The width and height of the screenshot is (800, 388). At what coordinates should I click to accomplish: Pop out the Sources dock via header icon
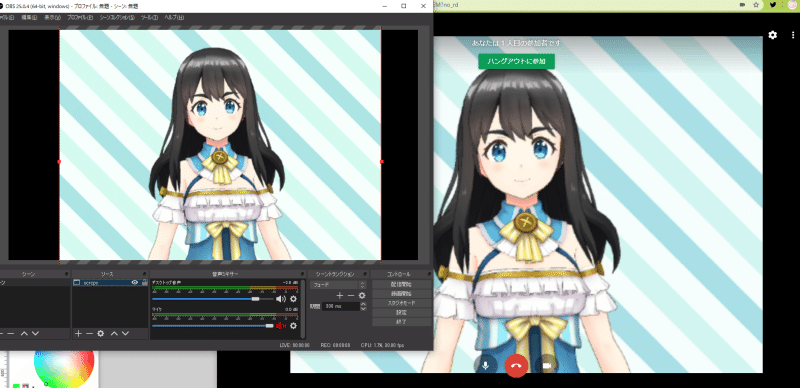coord(145,274)
